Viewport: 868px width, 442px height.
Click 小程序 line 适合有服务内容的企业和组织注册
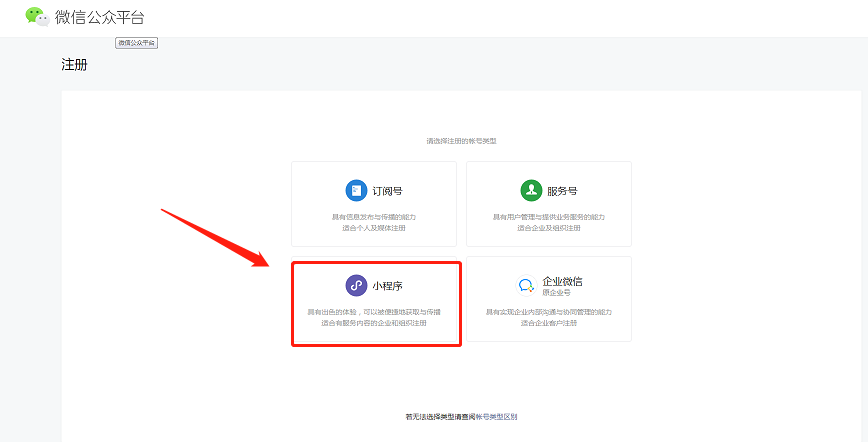click(374, 323)
